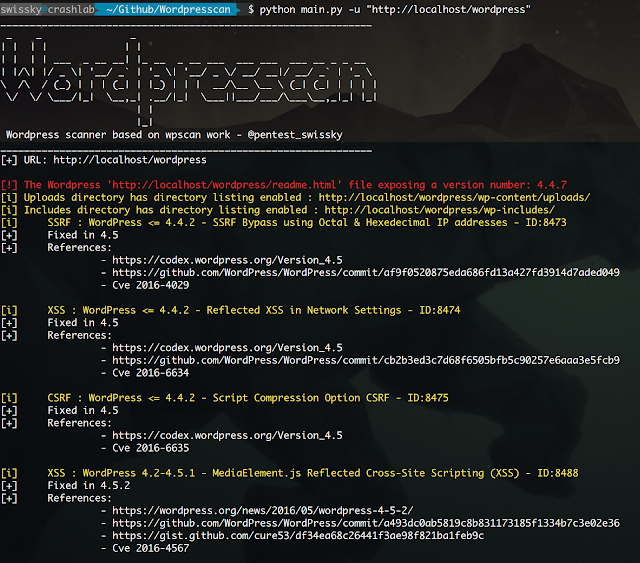The height and width of the screenshot is (563, 640).
Task: Open codex Version_4.5 link under ID:8474
Action: click(x=227, y=348)
